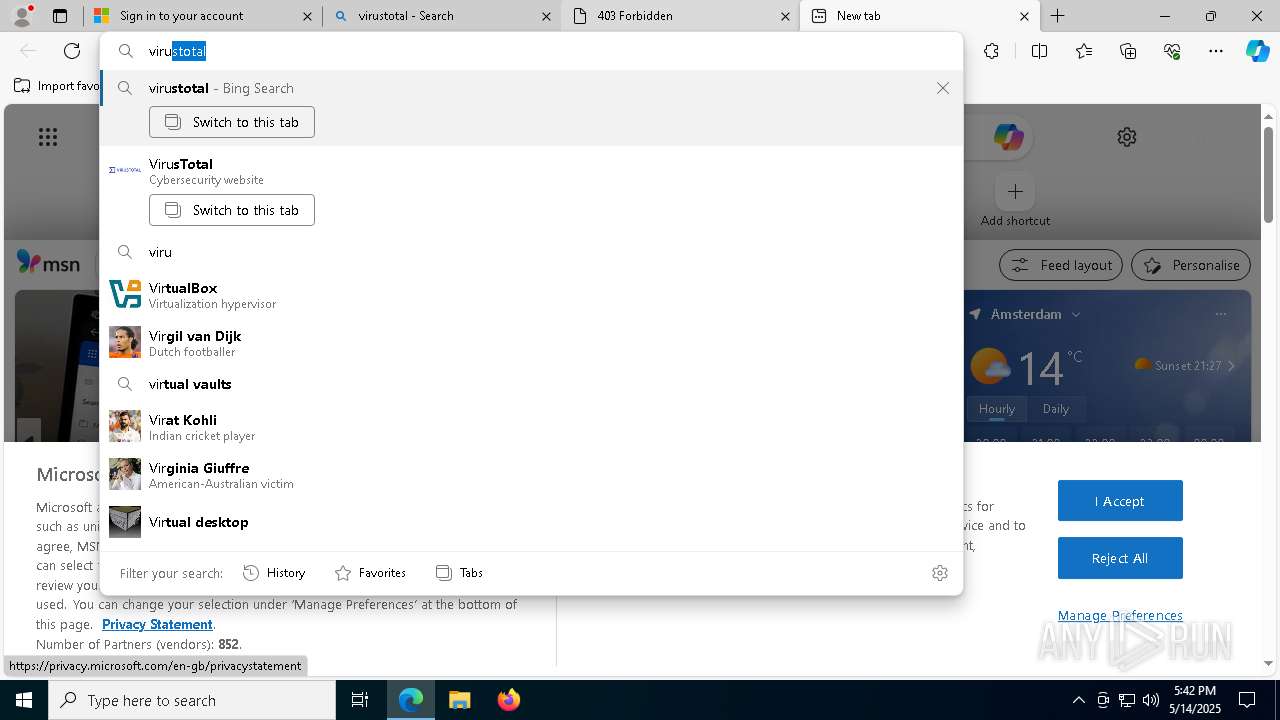The image size is (1280, 720).
Task: Filter search by History
Action: pos(274,573)
